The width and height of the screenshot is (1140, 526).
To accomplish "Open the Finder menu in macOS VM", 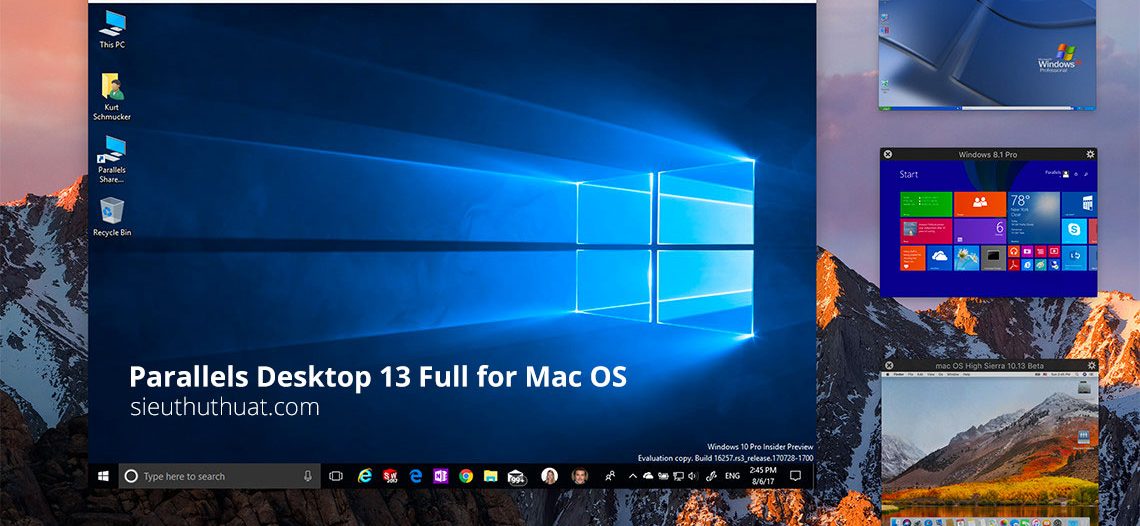I will pyautogui.click(x=899, y=374).
